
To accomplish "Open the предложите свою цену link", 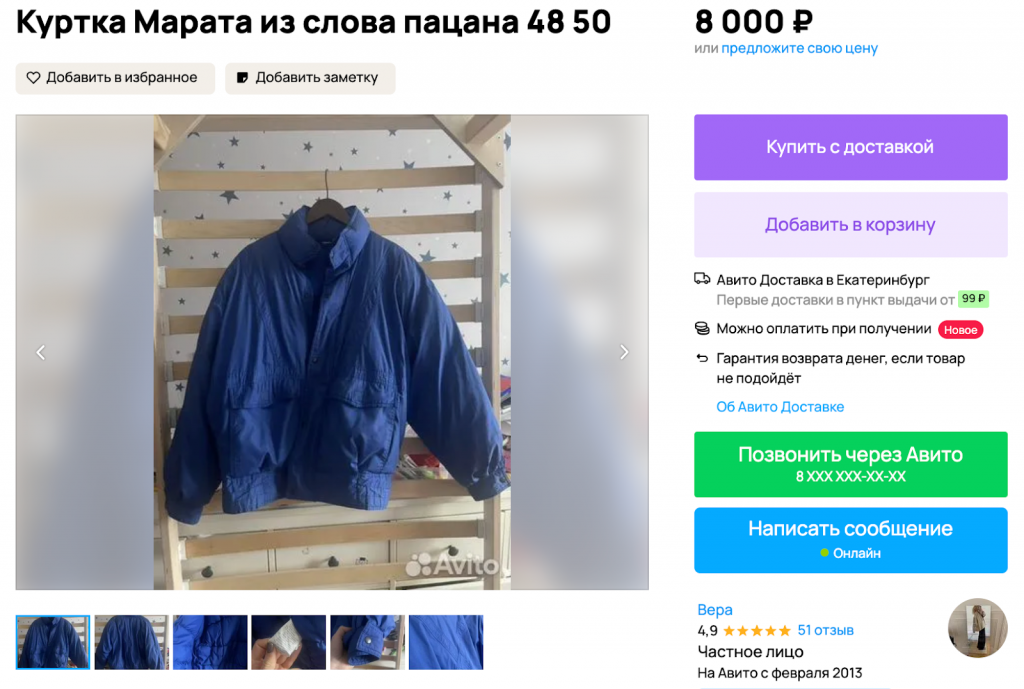I will coord(799,48).
